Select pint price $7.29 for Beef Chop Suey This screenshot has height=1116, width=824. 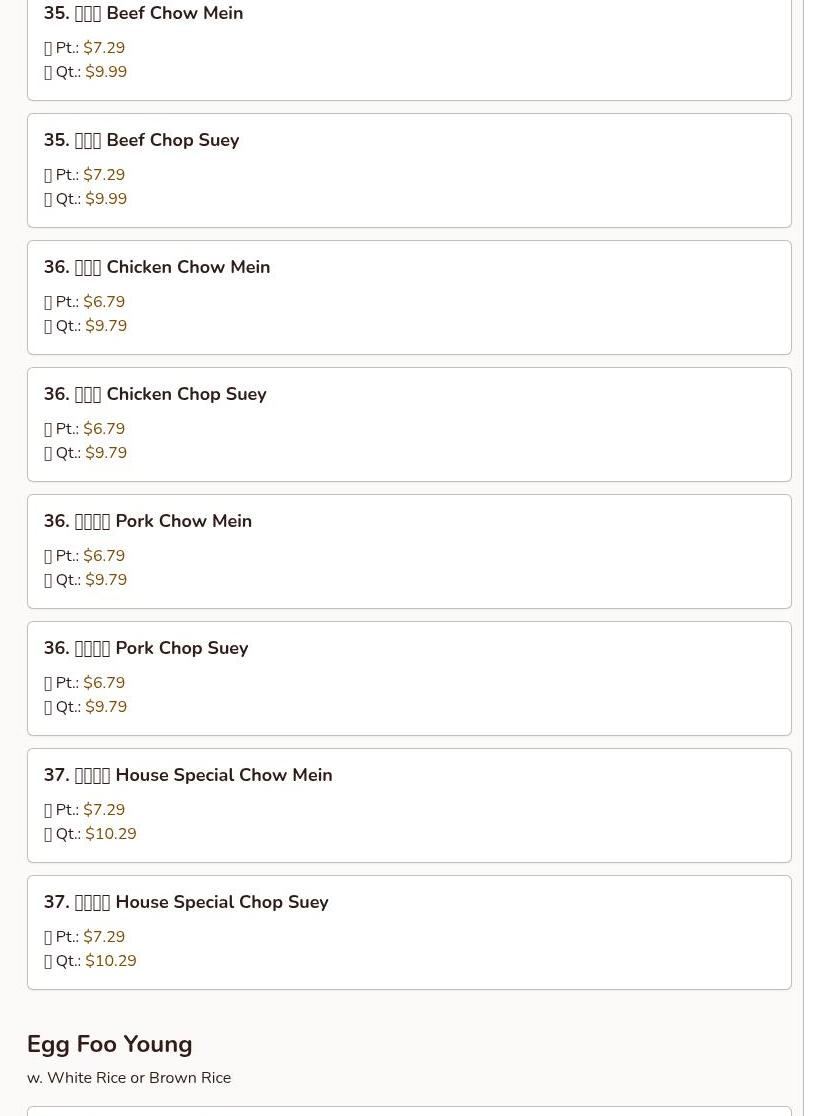coord(104,175)
